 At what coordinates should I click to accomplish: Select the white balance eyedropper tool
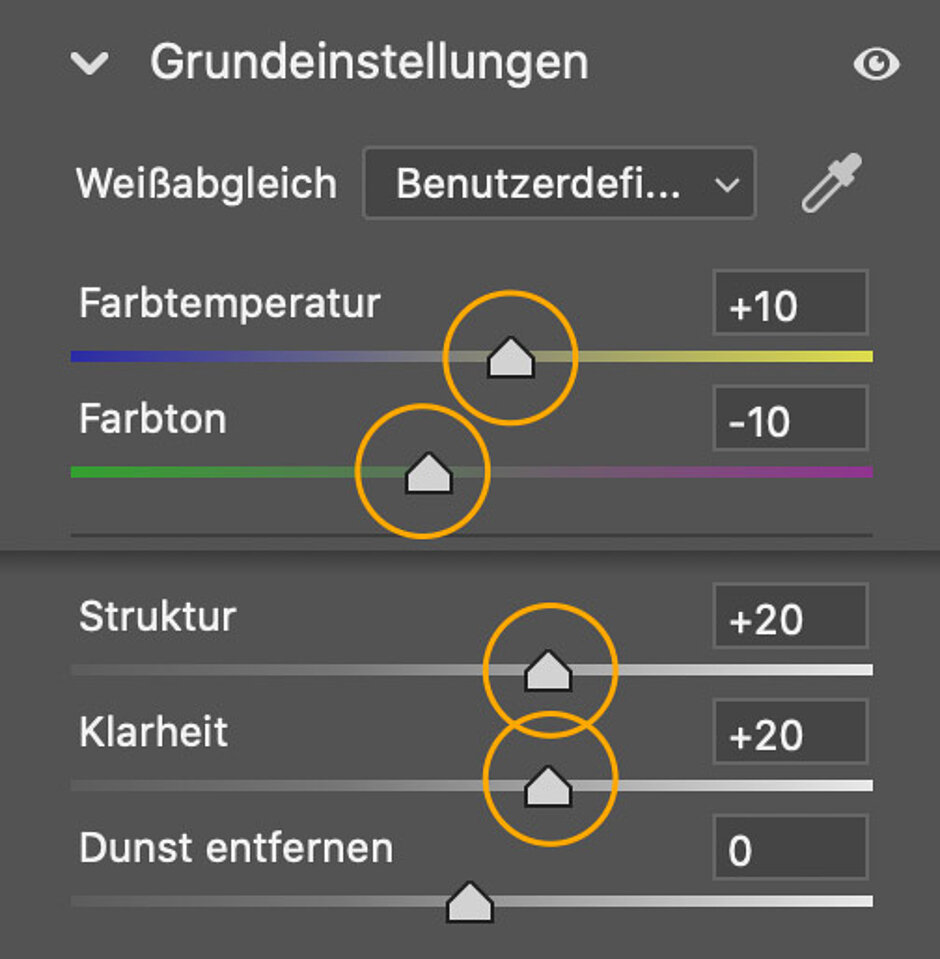pyautogui.click(x=831, y=184)
